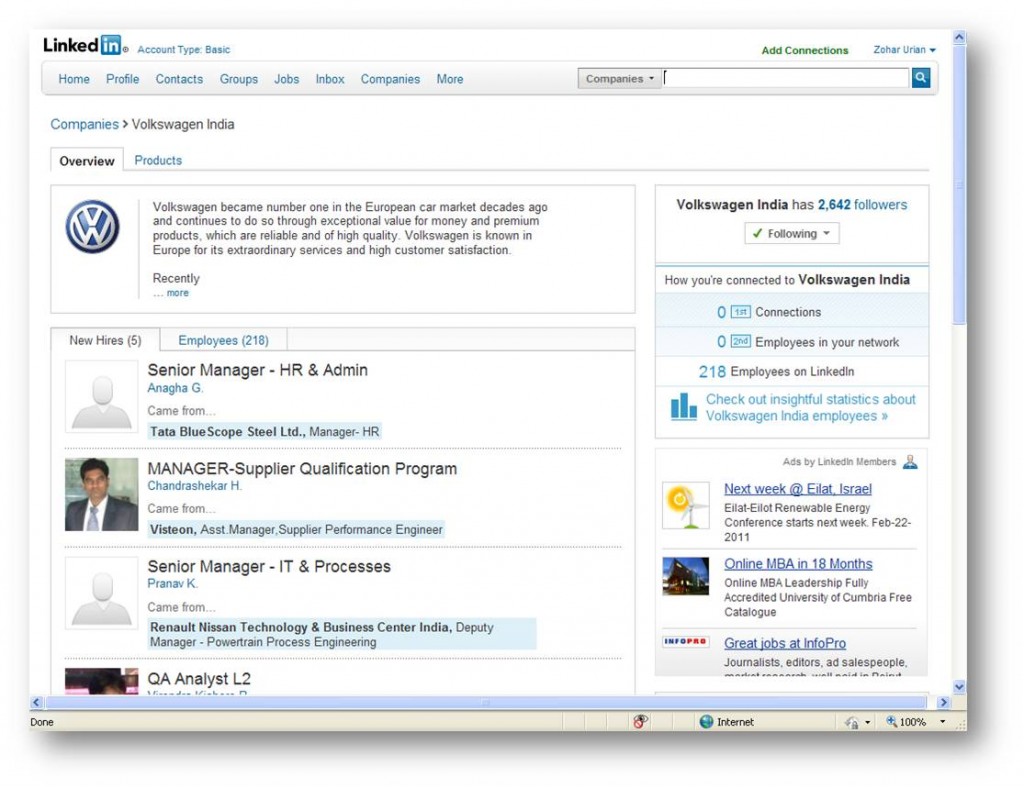
Task: Open the Companies nav menu item
Action: click(x=390, y=79)
